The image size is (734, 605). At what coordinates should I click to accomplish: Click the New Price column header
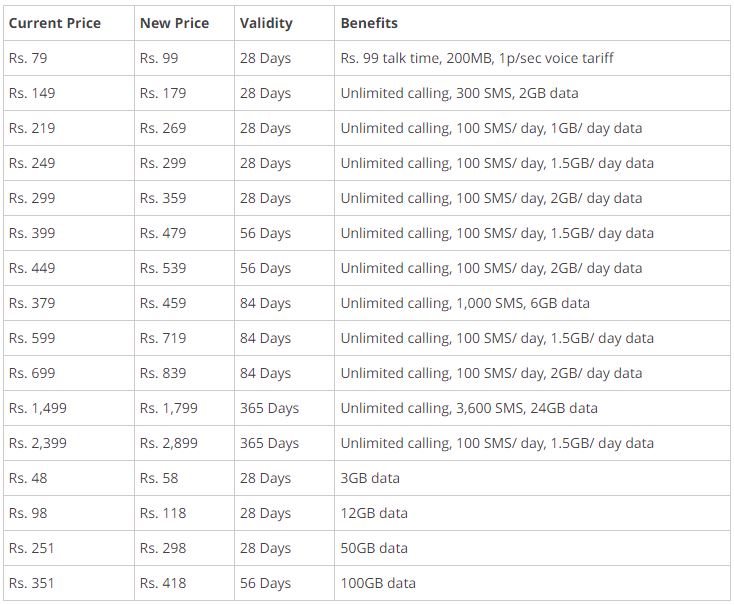[174, 23]
